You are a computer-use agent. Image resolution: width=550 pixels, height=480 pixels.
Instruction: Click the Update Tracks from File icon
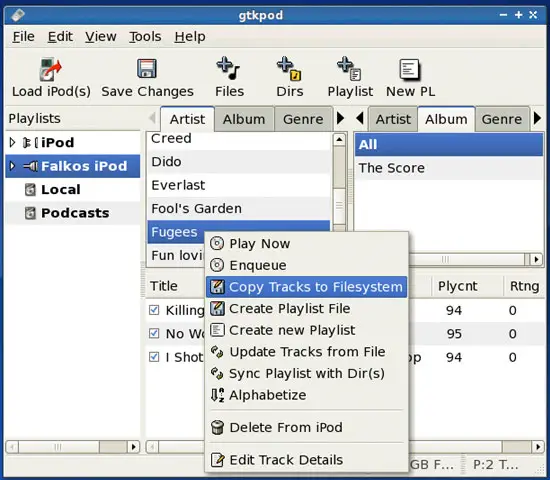217,352
